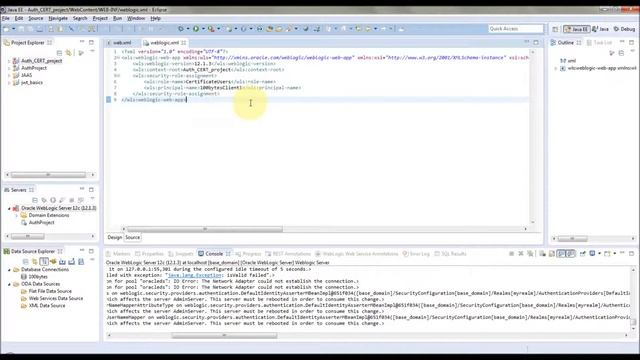Maximize the editor area

pos(536,42)
